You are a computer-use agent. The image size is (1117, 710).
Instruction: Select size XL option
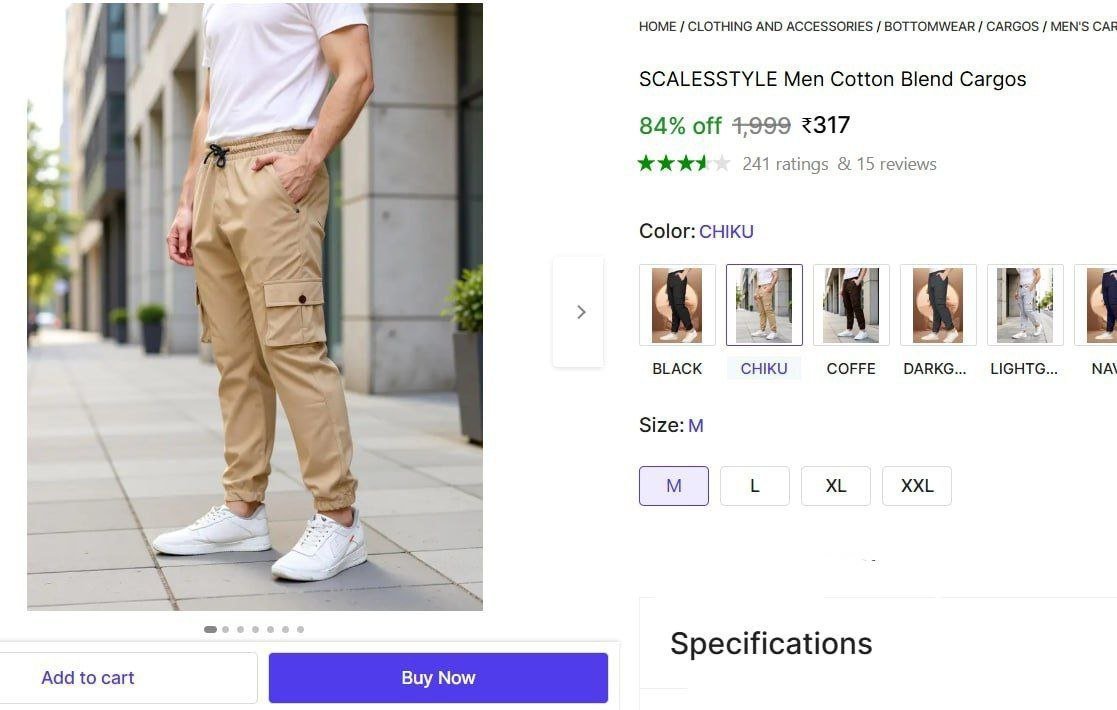(836, 486)
